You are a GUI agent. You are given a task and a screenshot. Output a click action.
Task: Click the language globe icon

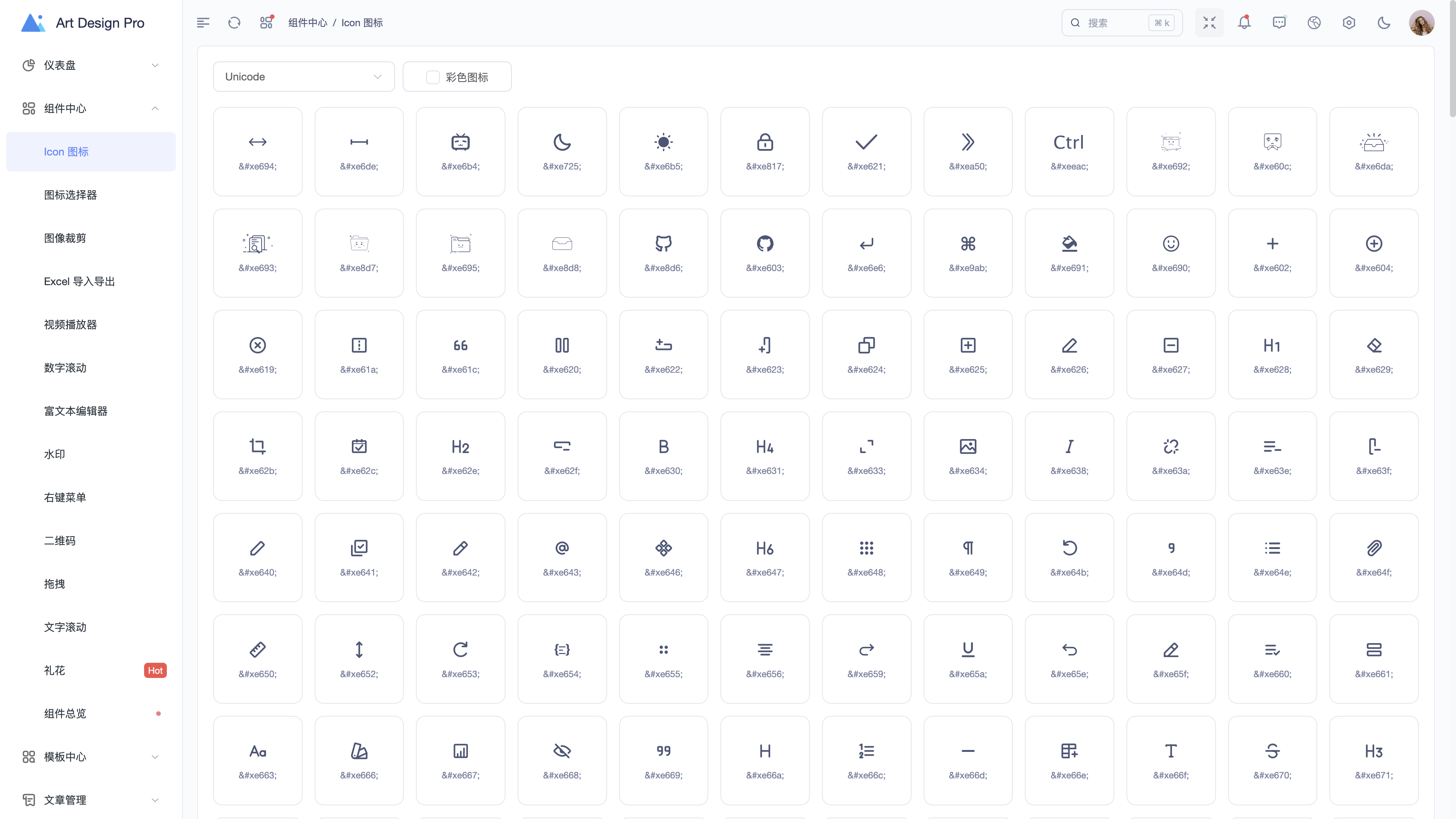pos(1313,23)
